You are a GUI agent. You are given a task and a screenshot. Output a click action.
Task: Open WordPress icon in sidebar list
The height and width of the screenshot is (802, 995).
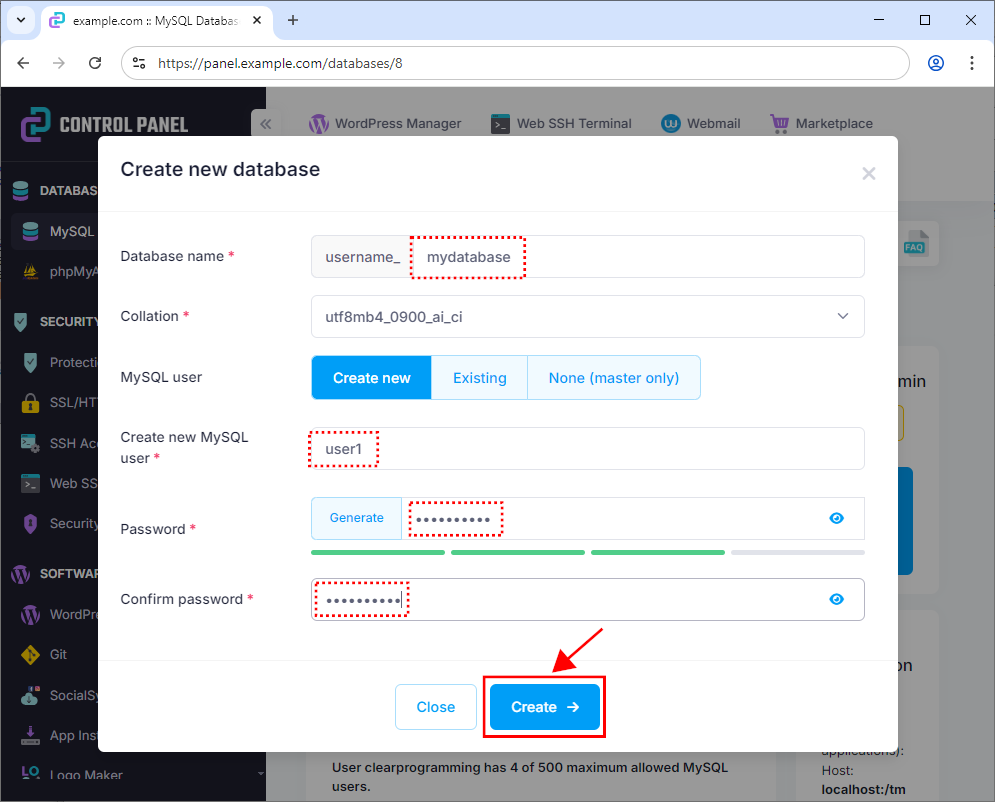[x=30, y=614]
